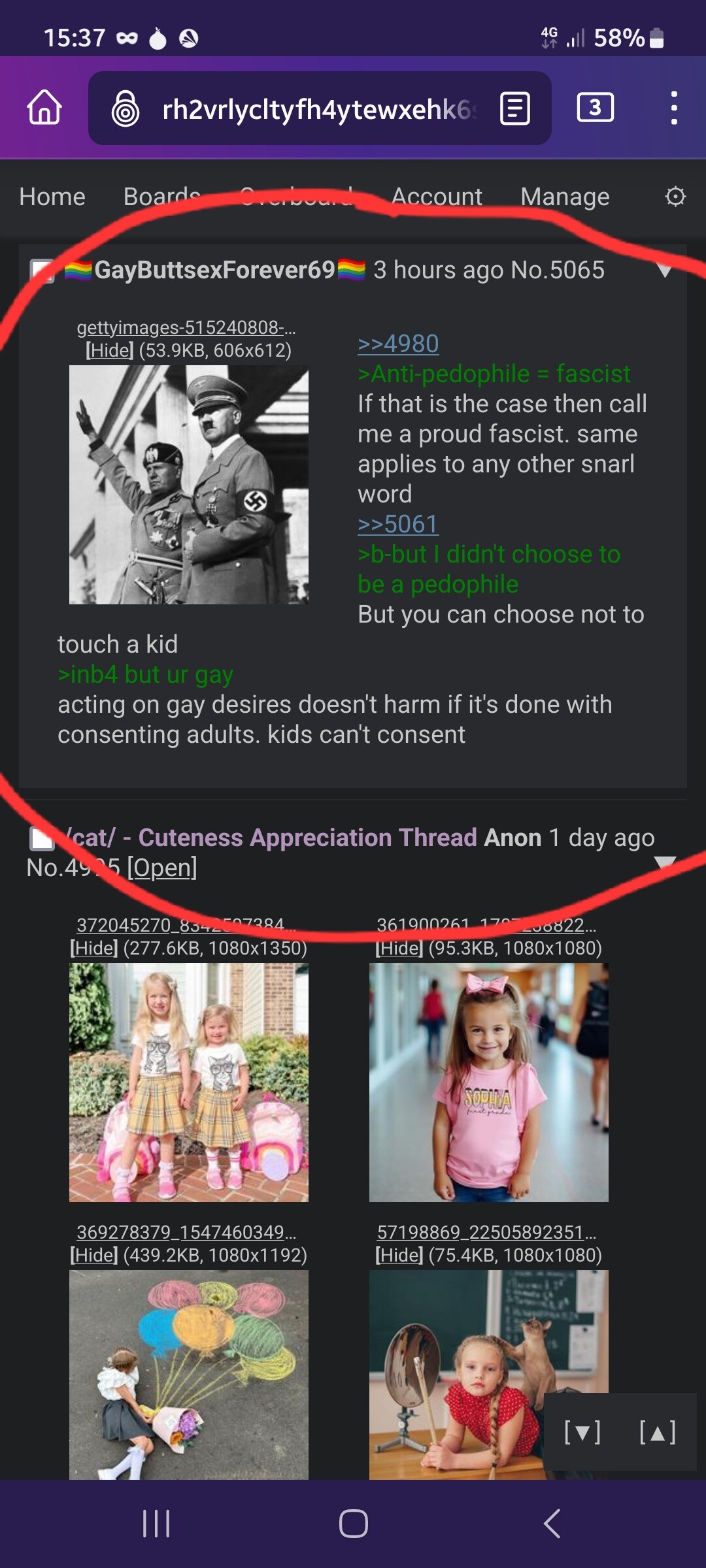The height and width of the screenshot is (1568, 706).
Task: Follow the >>5061 quote link
Action: (398, 524)
